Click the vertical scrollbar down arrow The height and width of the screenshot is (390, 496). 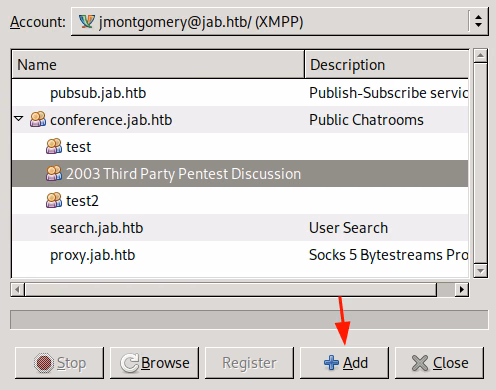[480, 270]
